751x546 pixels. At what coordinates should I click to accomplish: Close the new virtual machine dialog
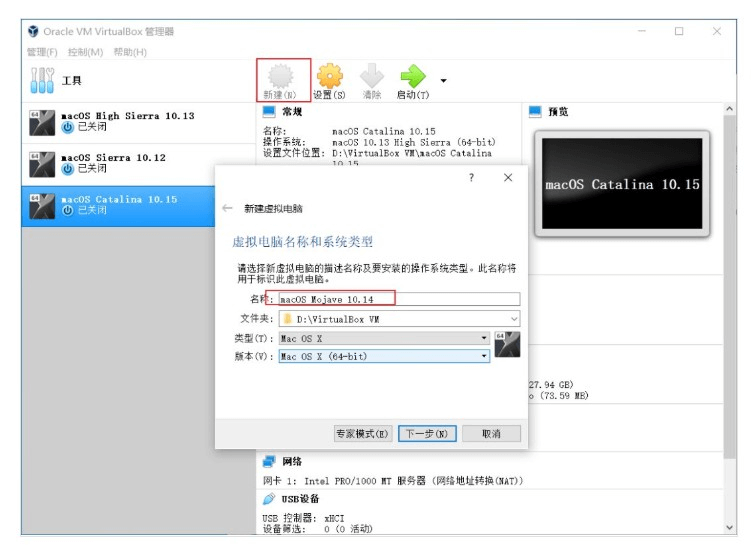pos(508,178)
